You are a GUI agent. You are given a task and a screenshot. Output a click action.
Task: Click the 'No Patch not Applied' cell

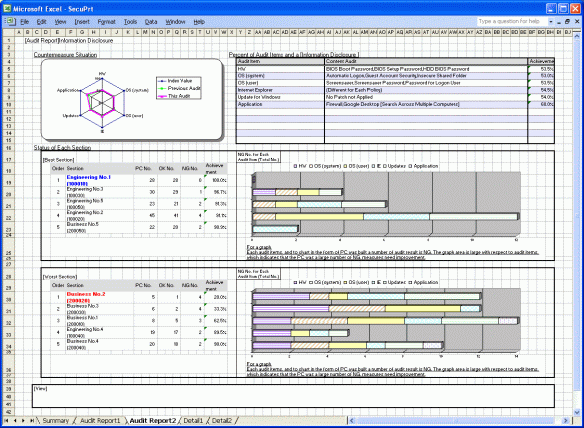[426, 97]
